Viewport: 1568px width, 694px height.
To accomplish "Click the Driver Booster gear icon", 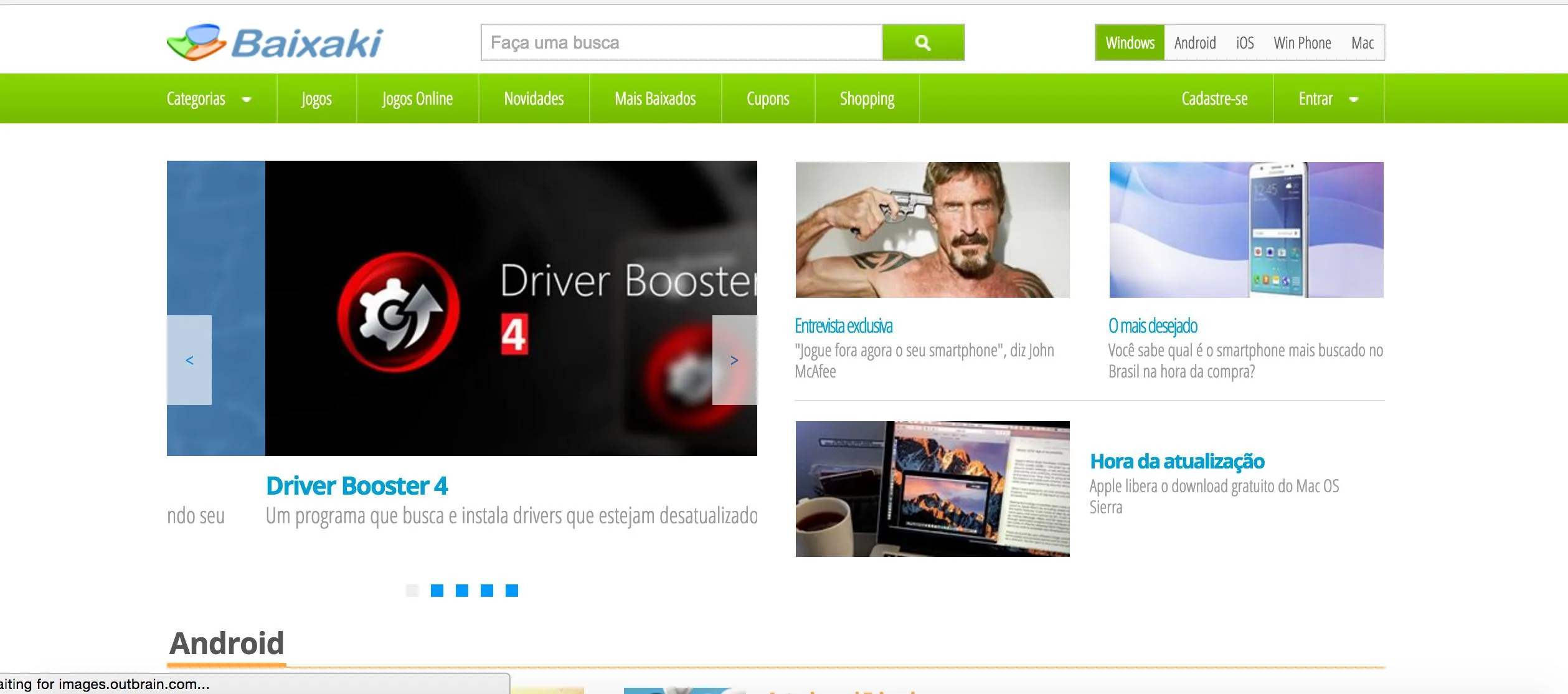I will point(399,311).
